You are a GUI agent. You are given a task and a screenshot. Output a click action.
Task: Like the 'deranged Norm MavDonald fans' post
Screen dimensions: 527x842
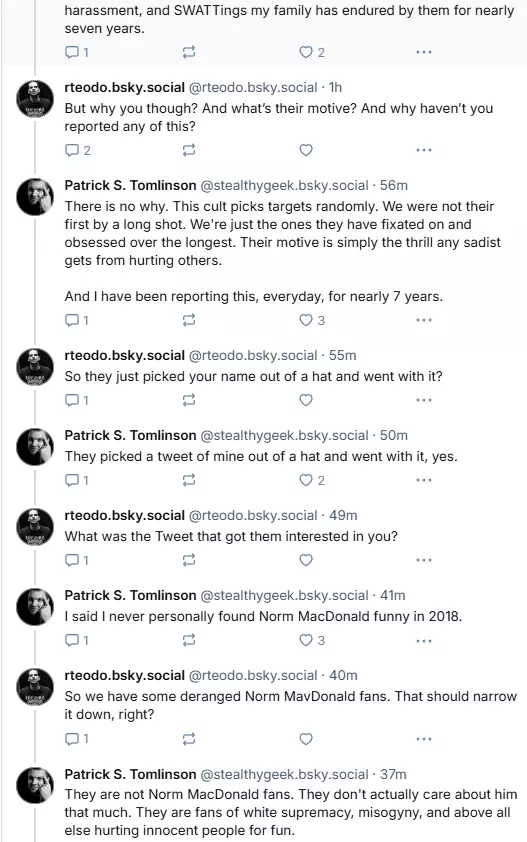(x=306, y=739)
